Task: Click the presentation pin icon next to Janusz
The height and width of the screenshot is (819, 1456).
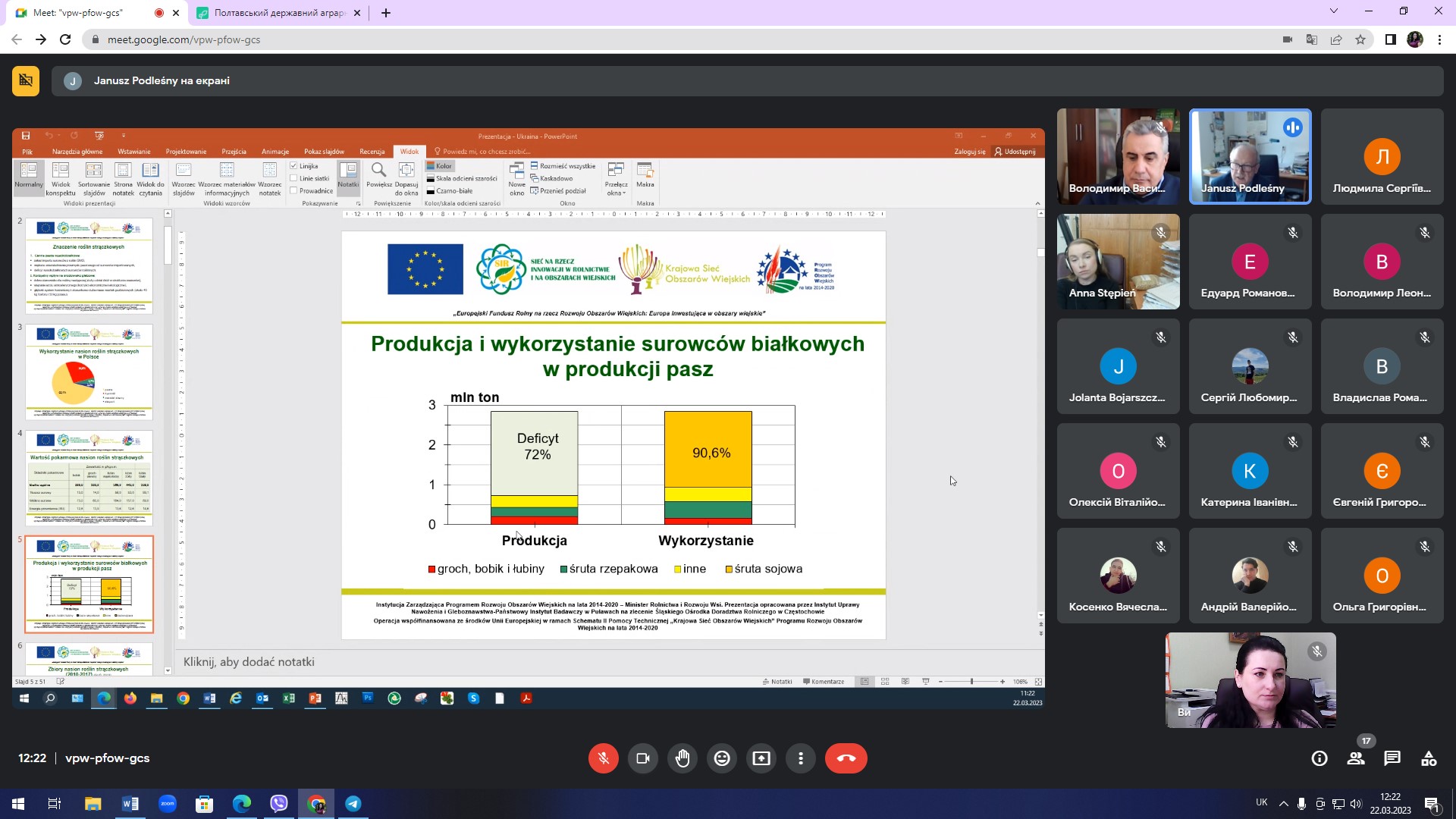Action: (x=26, y=80)
